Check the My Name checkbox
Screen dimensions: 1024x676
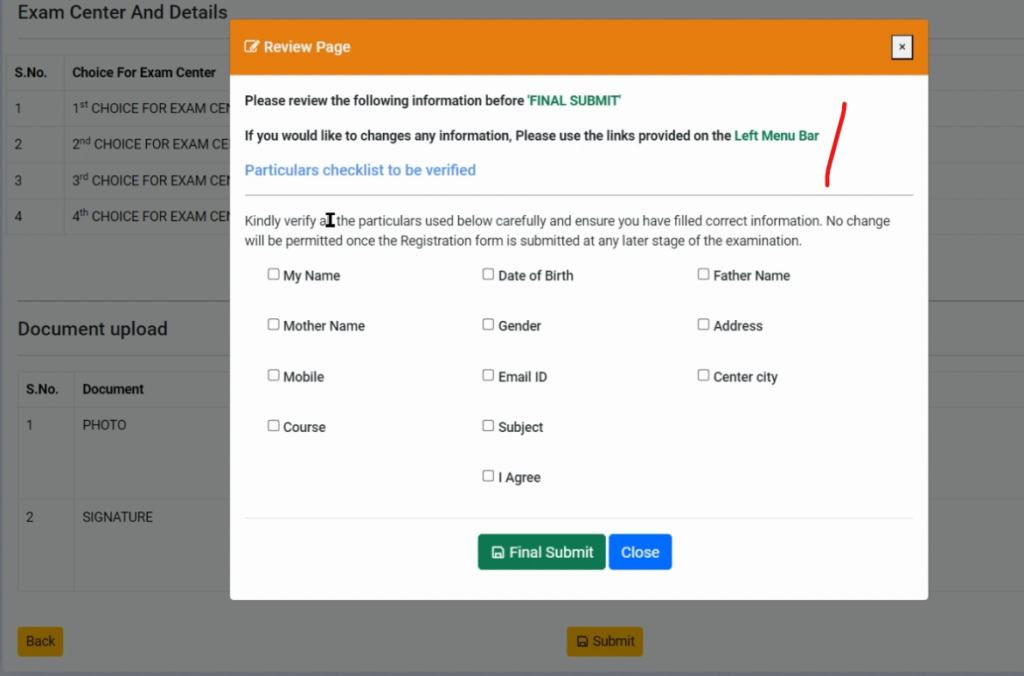[x=273, y=274]
